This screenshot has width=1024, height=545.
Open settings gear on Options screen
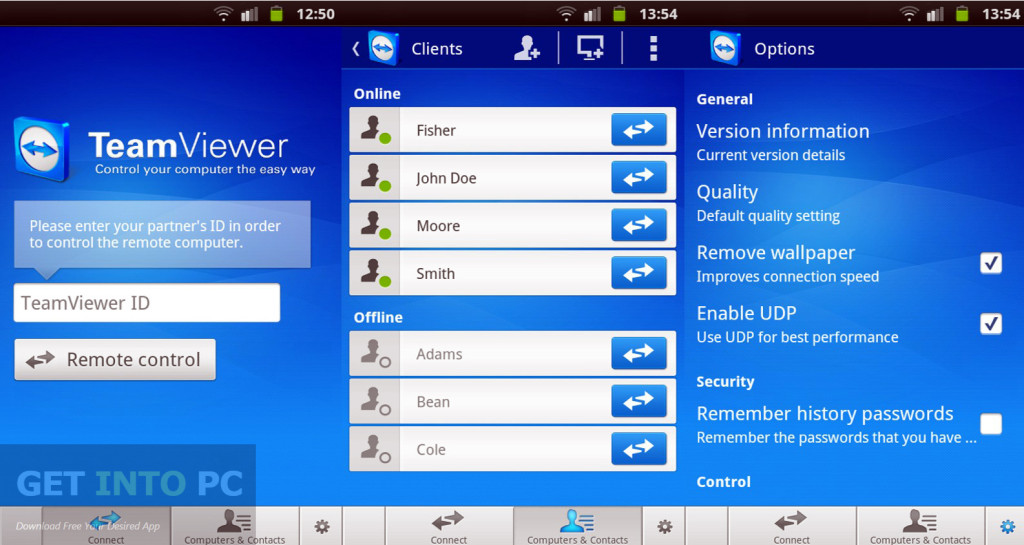(1006, 526)
